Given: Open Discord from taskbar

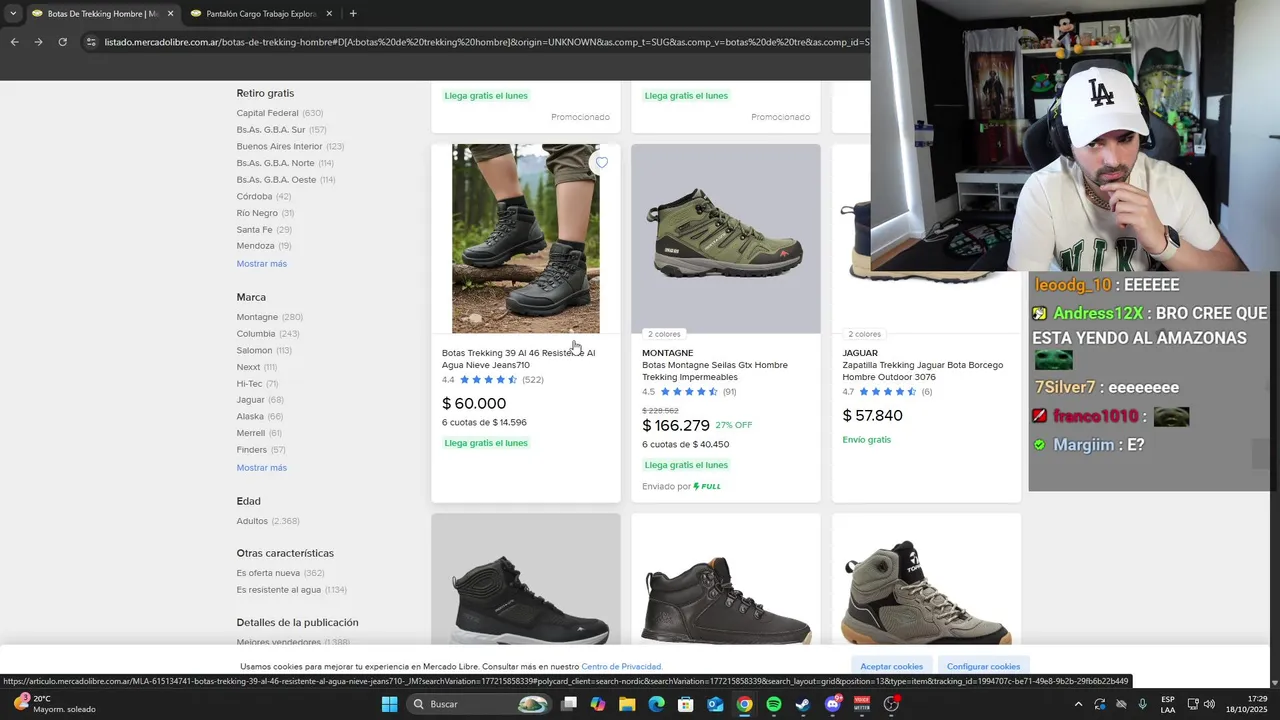Looking at the screenshot, I should [x=832, y=704].
